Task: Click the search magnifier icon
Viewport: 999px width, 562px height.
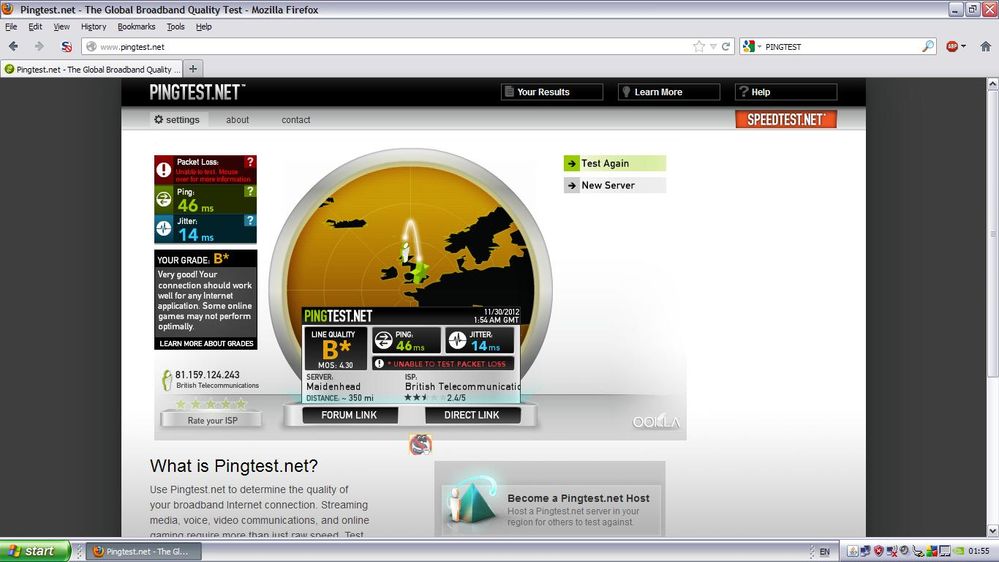Action: (928, 46)
